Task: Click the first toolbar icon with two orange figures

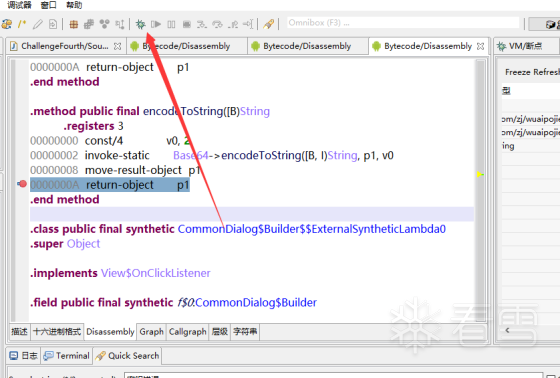Action: pos(6,24)
